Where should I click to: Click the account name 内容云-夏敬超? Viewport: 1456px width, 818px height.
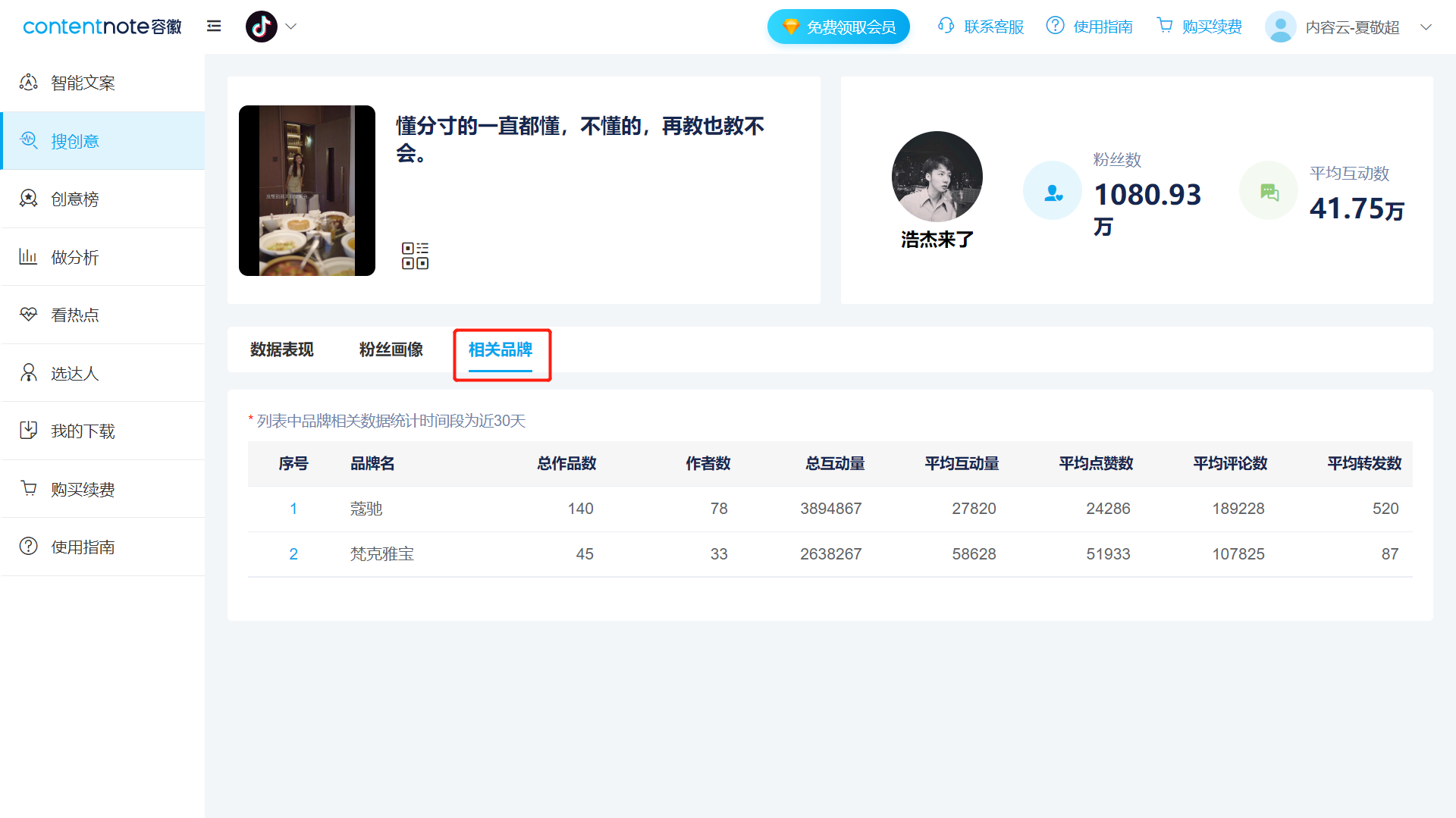click(1352, 27)
